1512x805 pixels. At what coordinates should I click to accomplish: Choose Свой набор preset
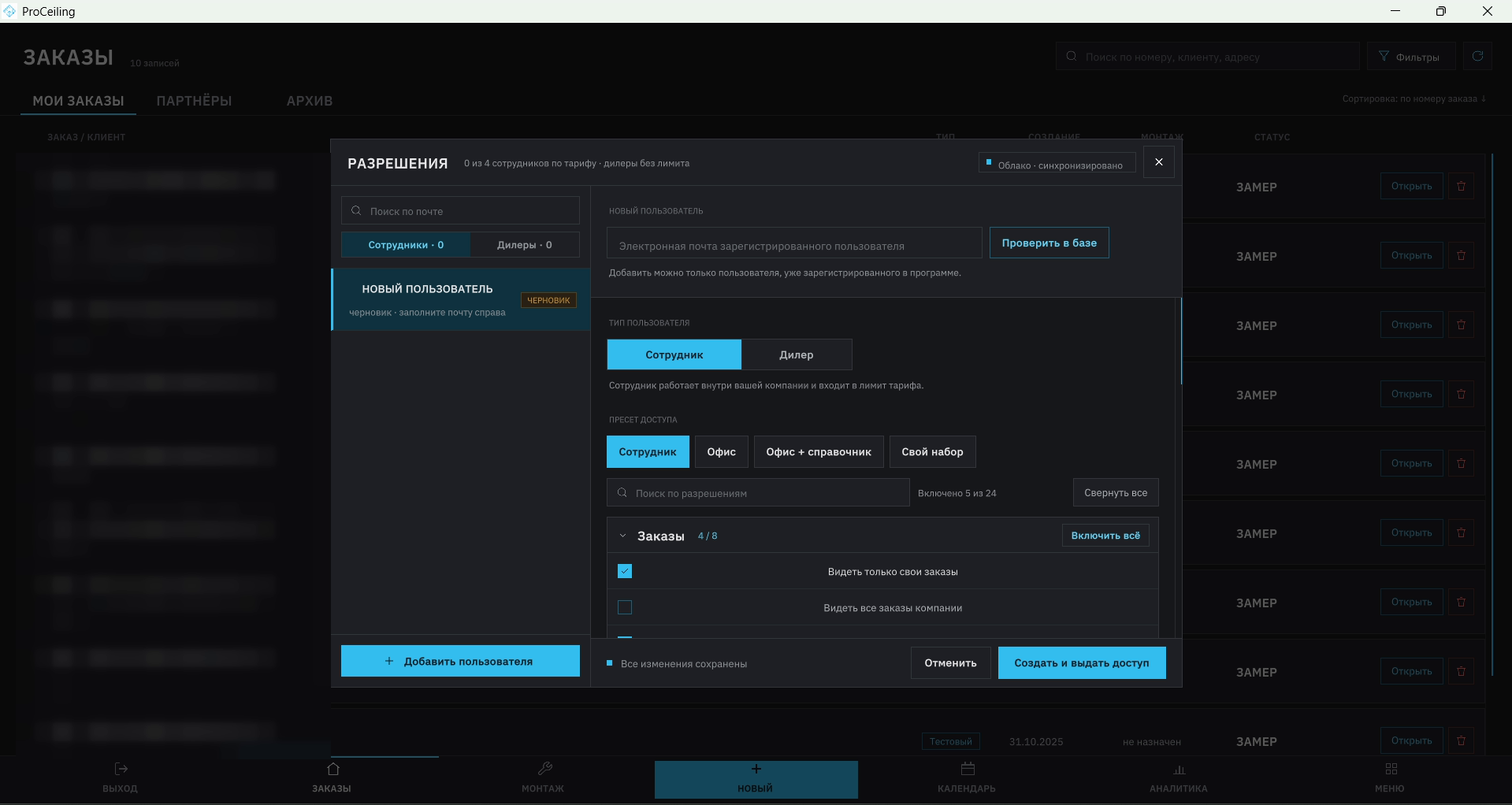pos(932,451)
